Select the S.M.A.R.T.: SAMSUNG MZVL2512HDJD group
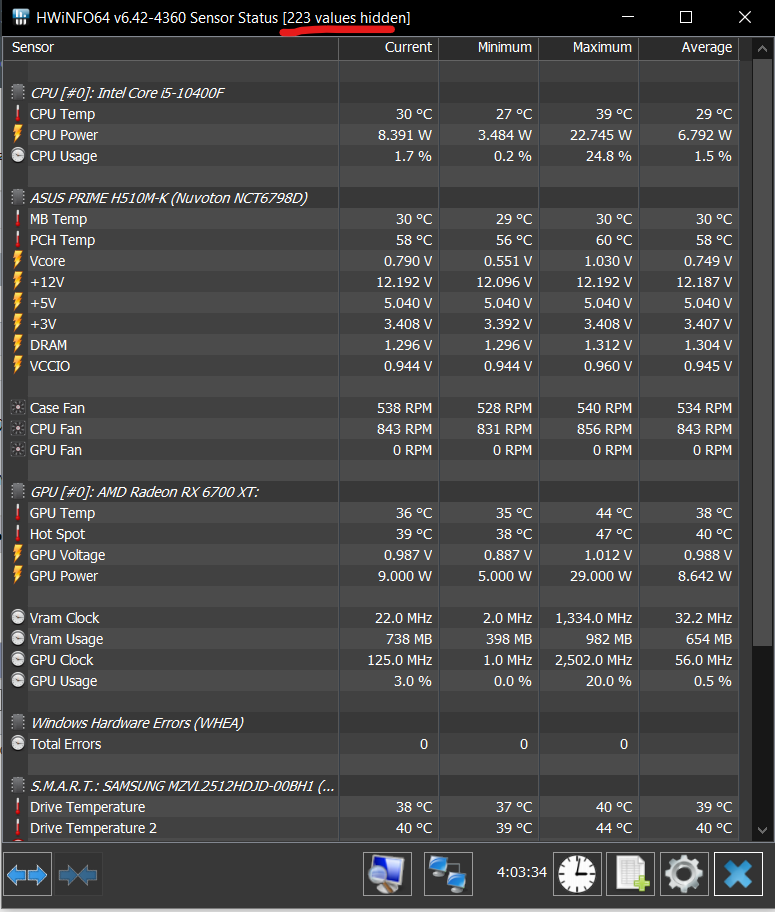Image resolution: width=775 pixels, height=912 pixels. point(371,786)
